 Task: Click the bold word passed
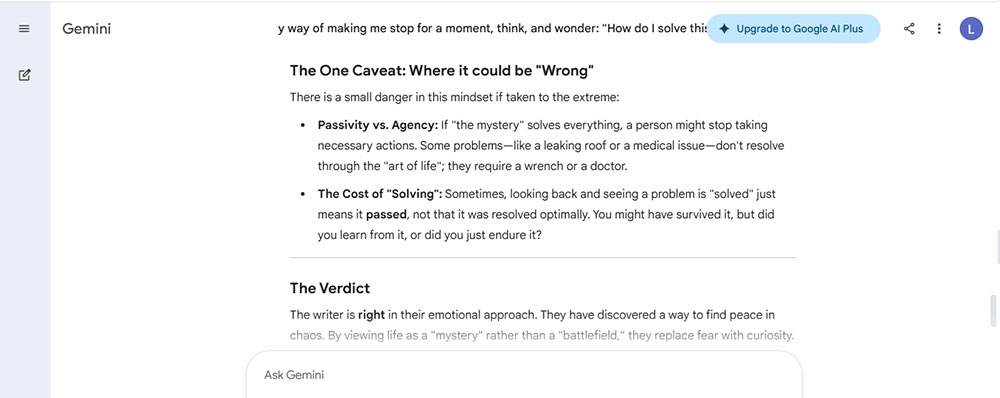pyautogui.click(x=386, y=214)
